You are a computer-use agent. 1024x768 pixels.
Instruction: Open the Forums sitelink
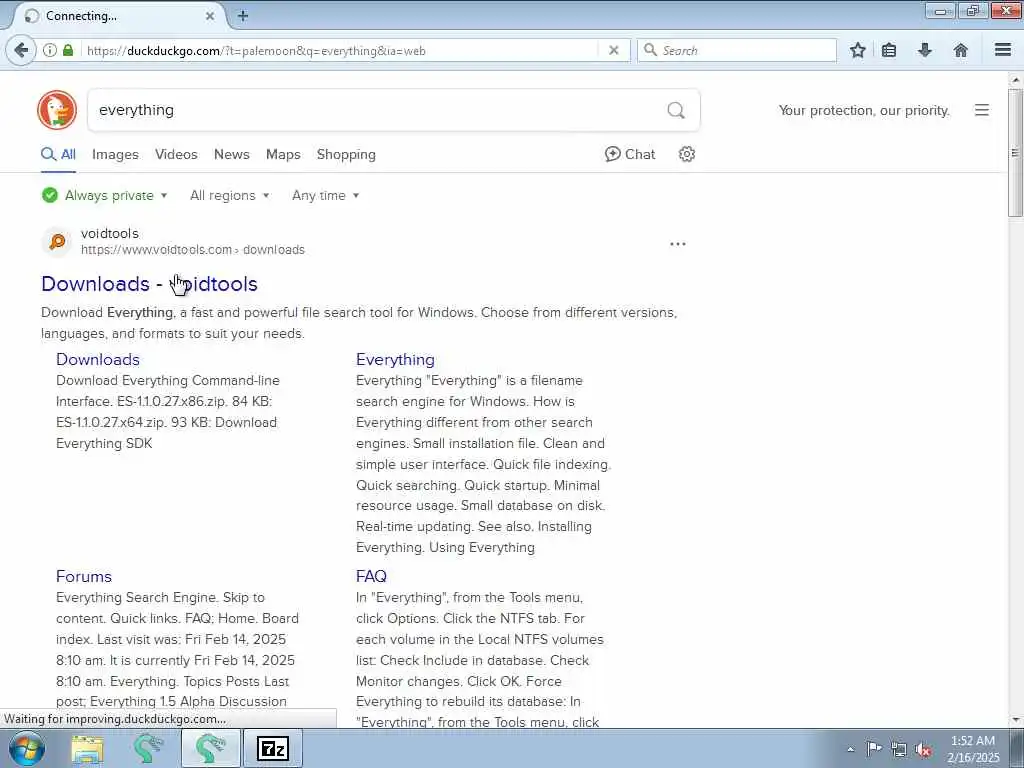click(84, 576)
